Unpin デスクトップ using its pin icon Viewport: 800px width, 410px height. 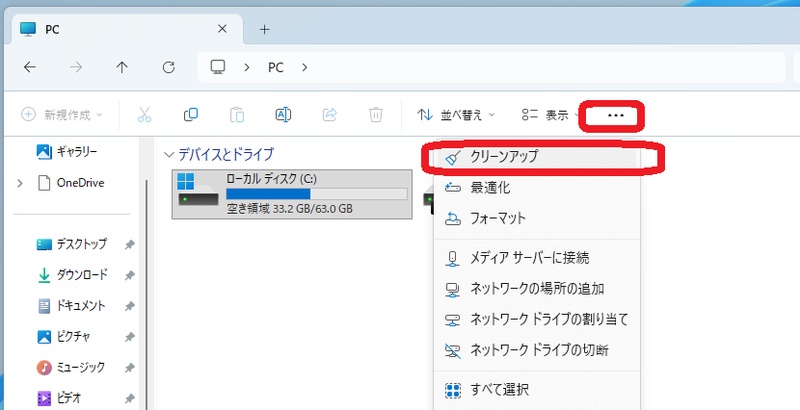(130, 245)
